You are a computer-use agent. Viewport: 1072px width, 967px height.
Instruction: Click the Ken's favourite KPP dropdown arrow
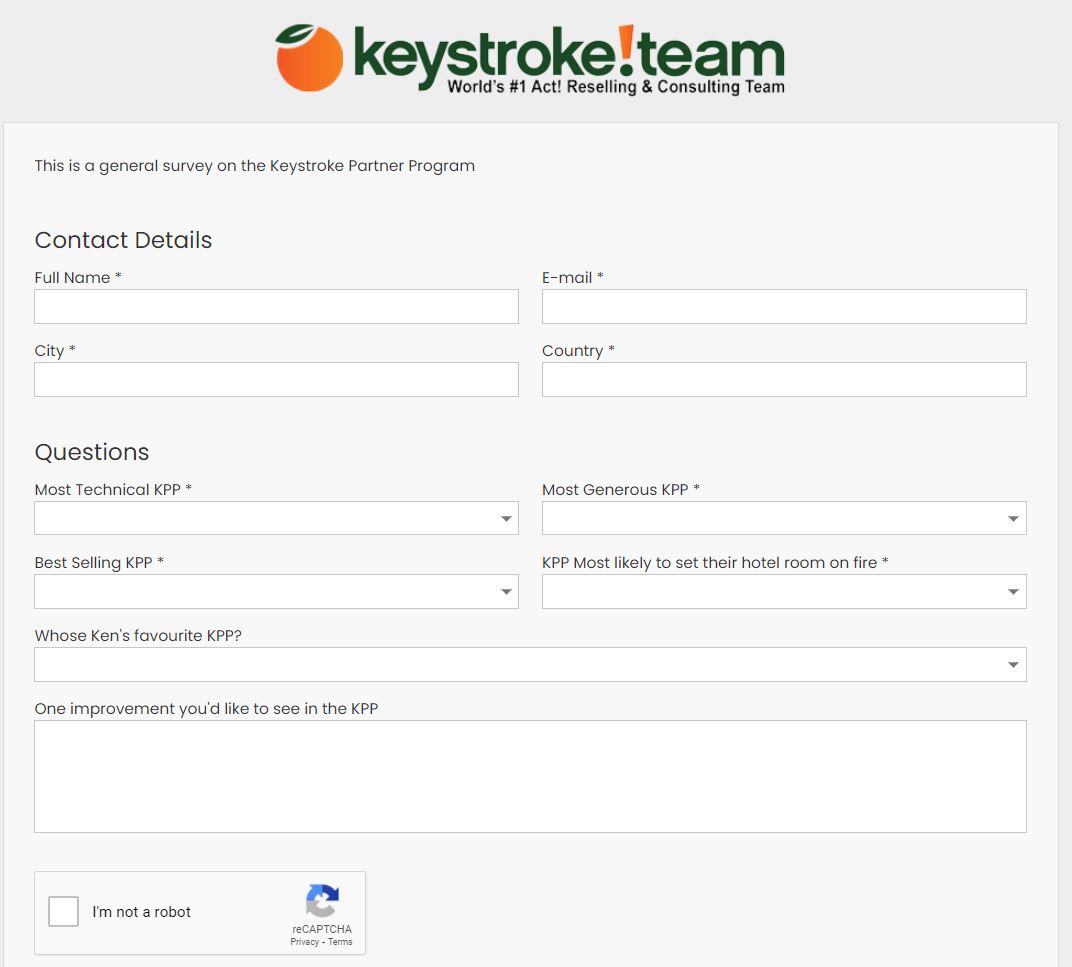1013,665
